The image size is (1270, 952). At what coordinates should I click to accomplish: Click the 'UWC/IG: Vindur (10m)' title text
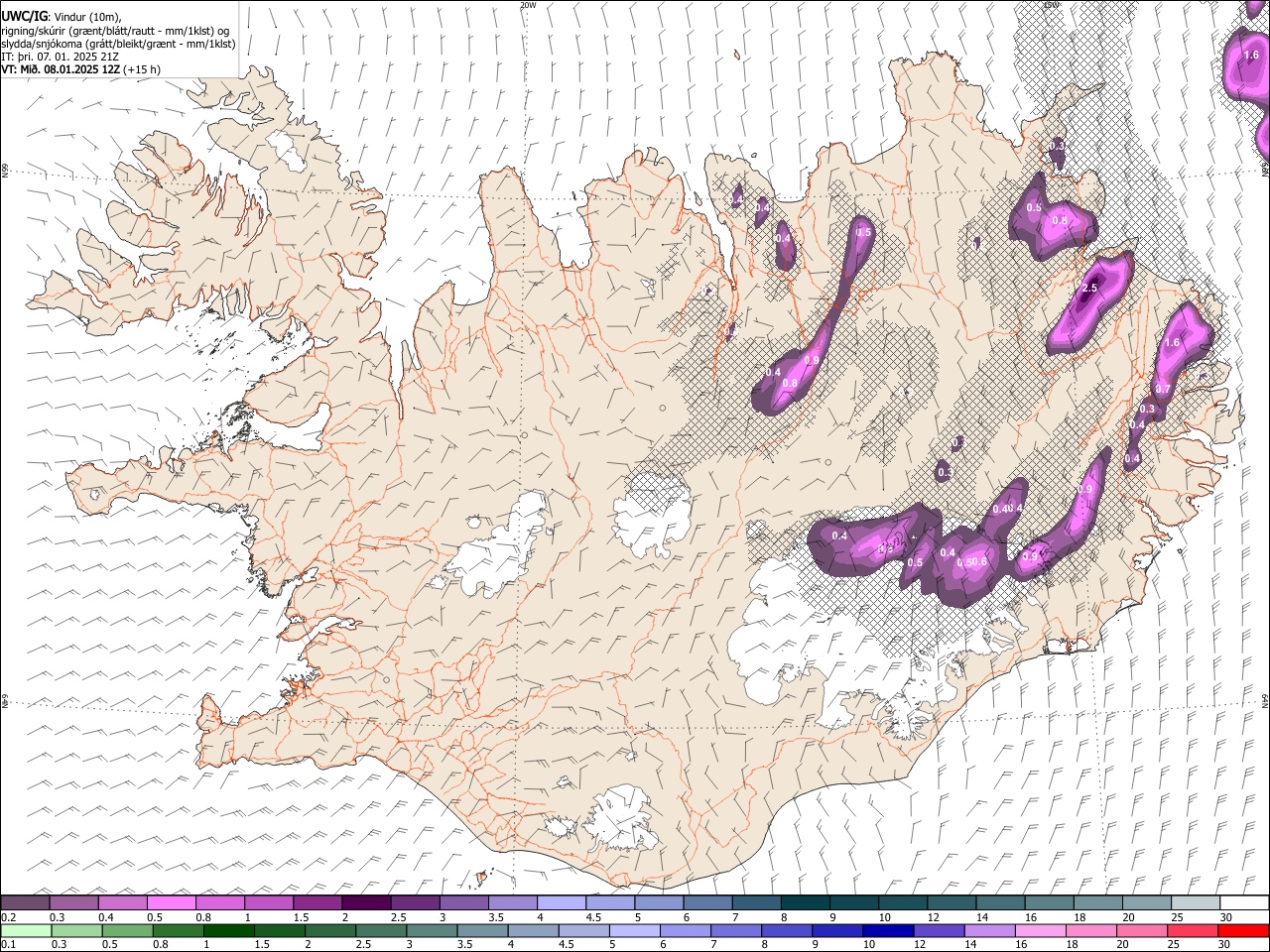pyautogui.click(x=62, y=17)
